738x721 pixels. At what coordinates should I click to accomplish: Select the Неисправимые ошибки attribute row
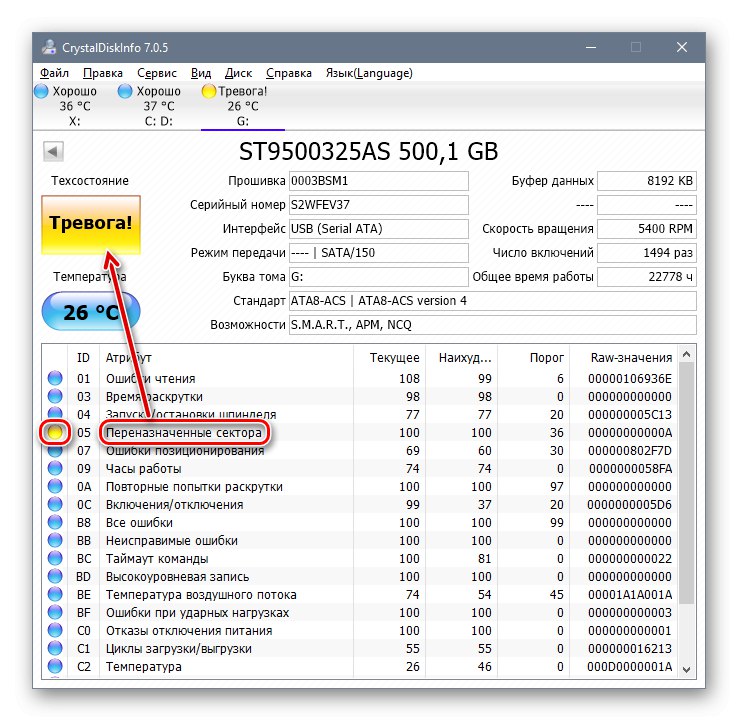tap(360, 540)
